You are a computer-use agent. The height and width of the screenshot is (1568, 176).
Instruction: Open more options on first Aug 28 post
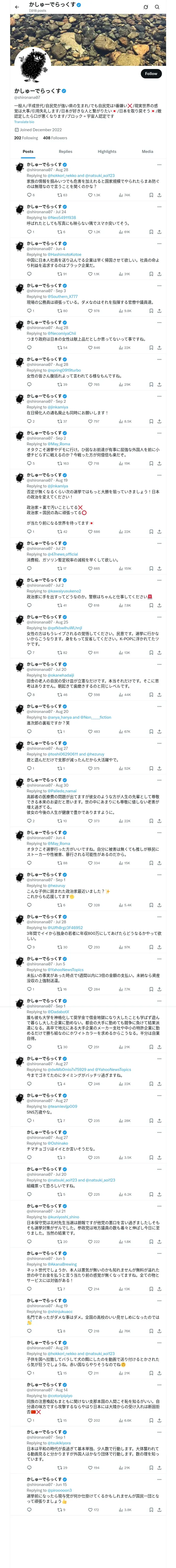click(x=159, y=164)
